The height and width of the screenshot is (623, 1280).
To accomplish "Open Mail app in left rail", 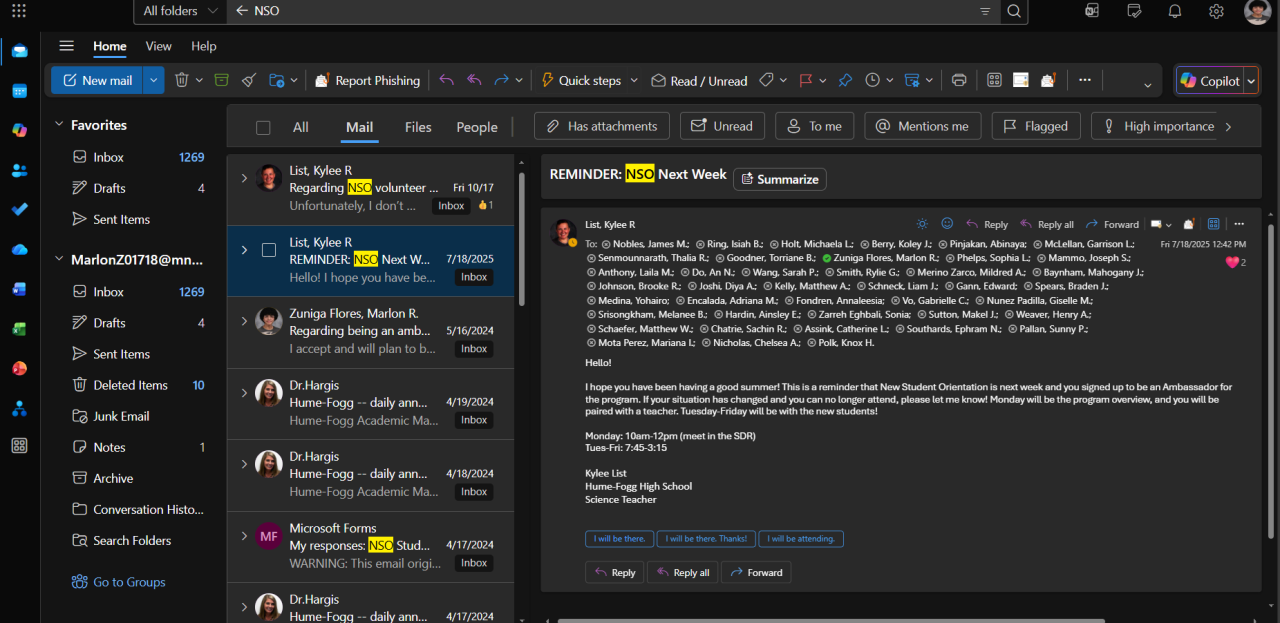I will coord(19,51).
